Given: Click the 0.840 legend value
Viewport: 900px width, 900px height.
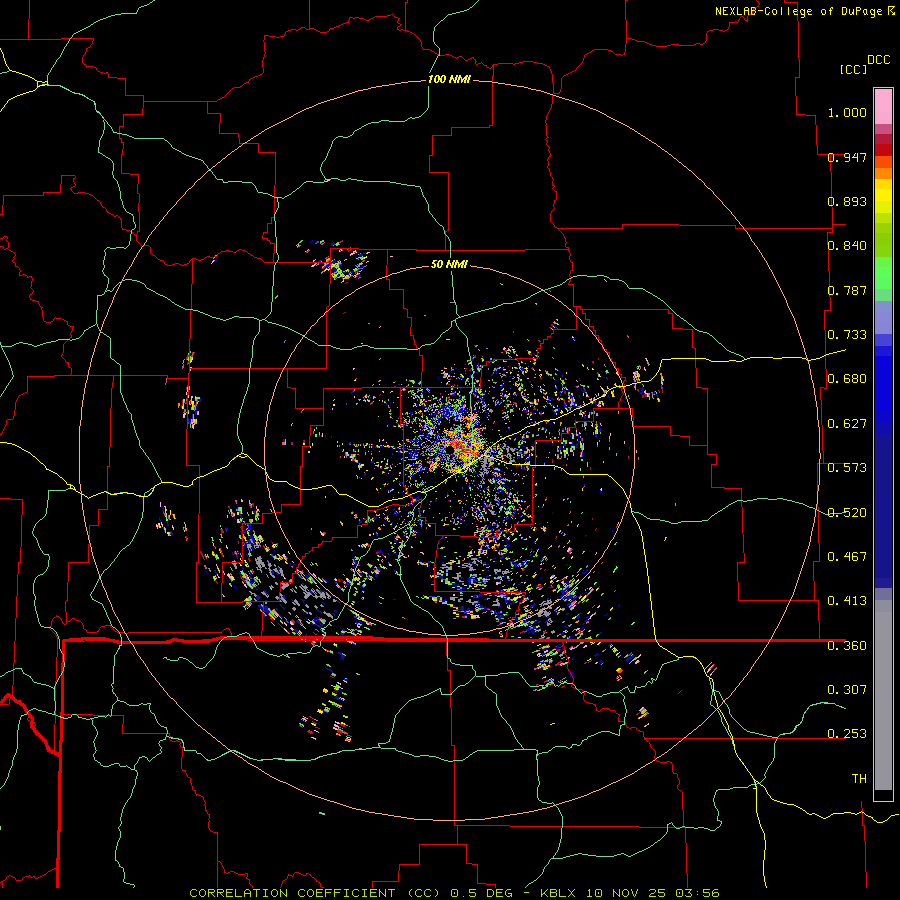Looking at the screenshot, I should [x=847, y=246].
